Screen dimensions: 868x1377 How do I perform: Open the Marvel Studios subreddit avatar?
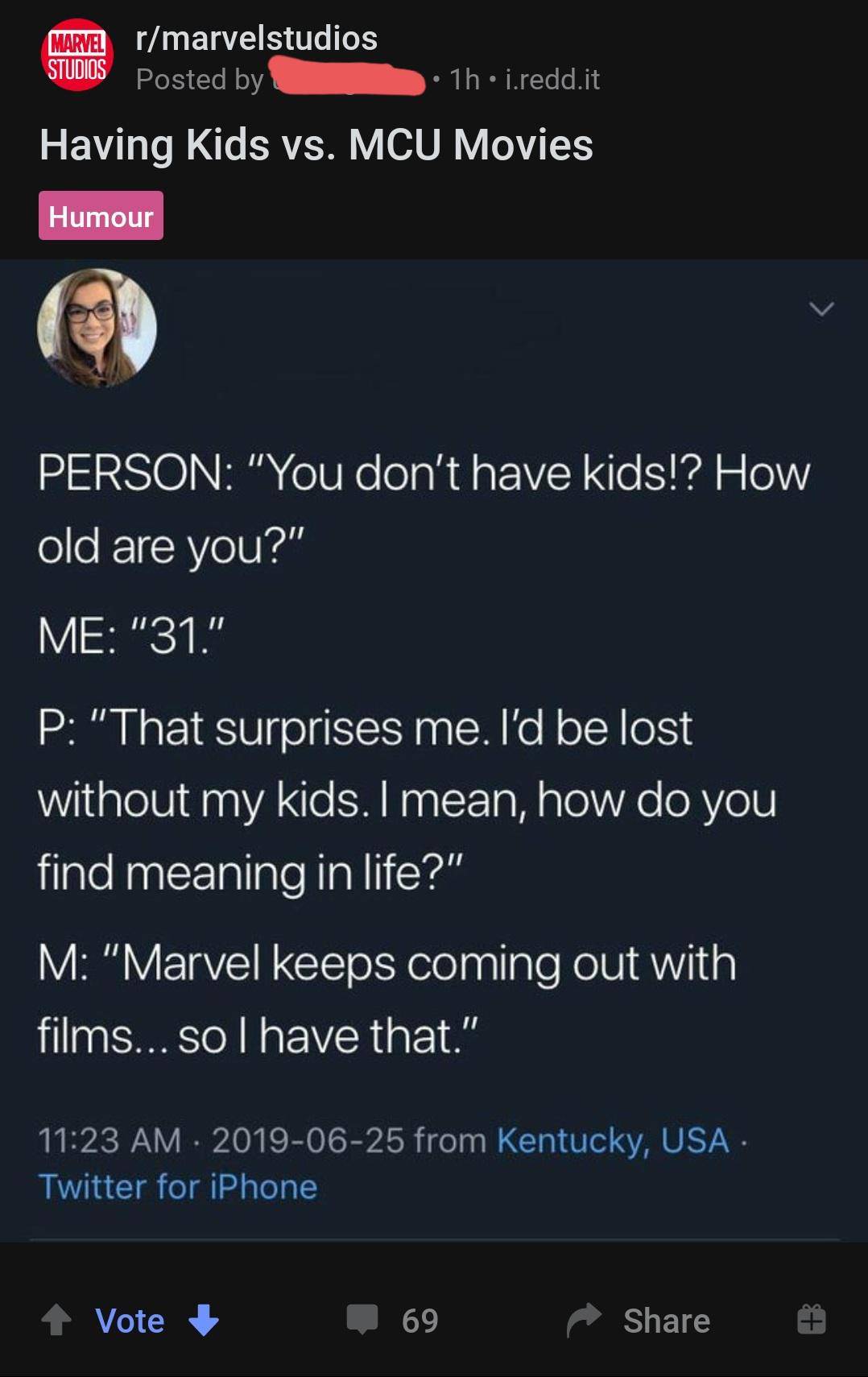77,55
